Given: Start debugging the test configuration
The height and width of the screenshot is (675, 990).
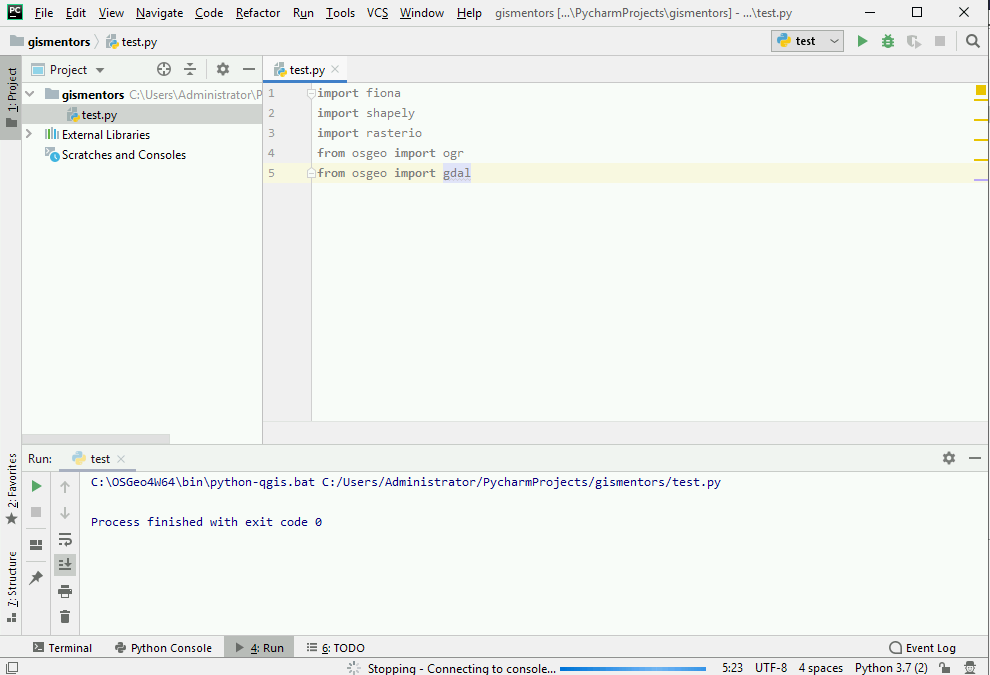Looking at the screenshot, I should 887,41.
